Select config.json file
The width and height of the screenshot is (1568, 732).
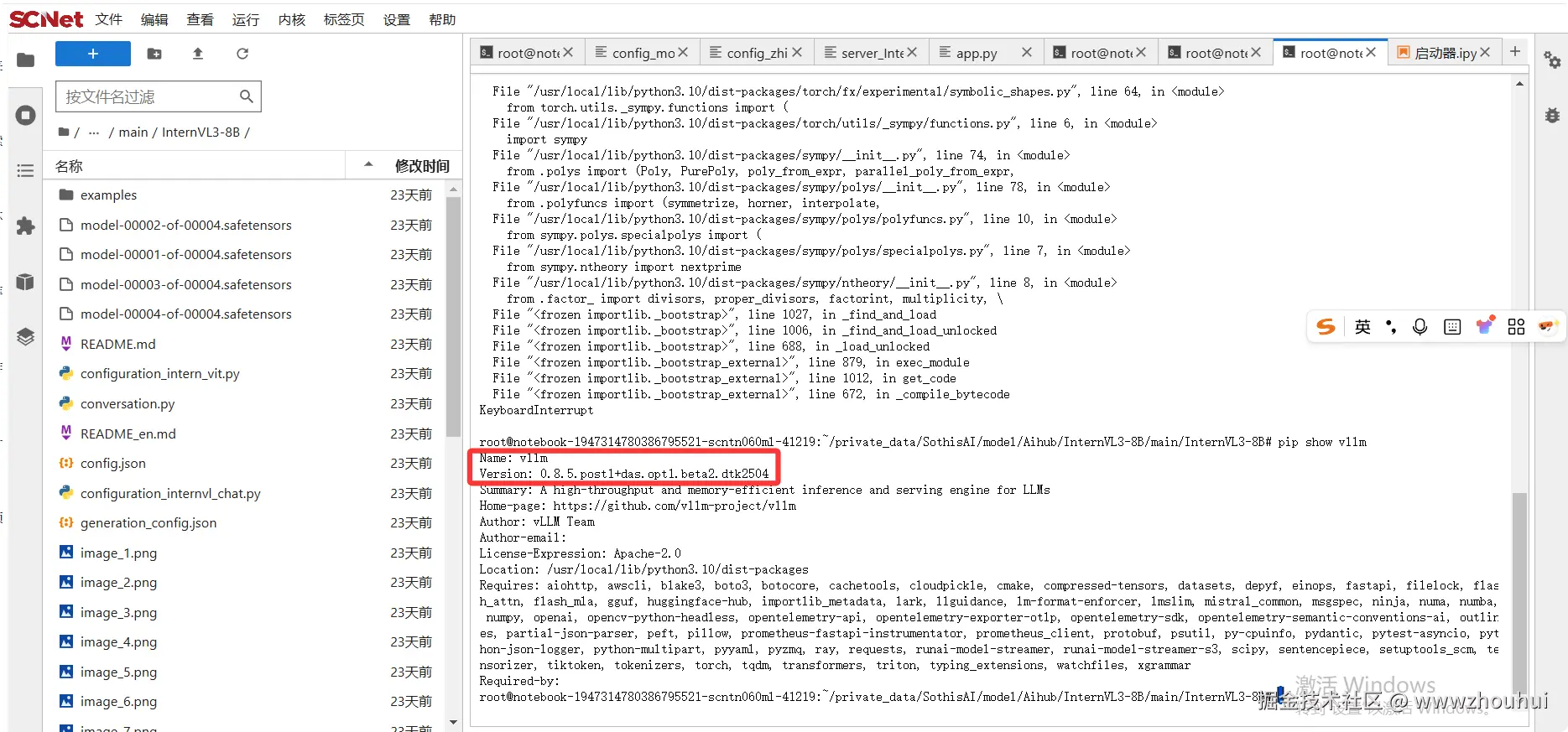pos(245,463)
